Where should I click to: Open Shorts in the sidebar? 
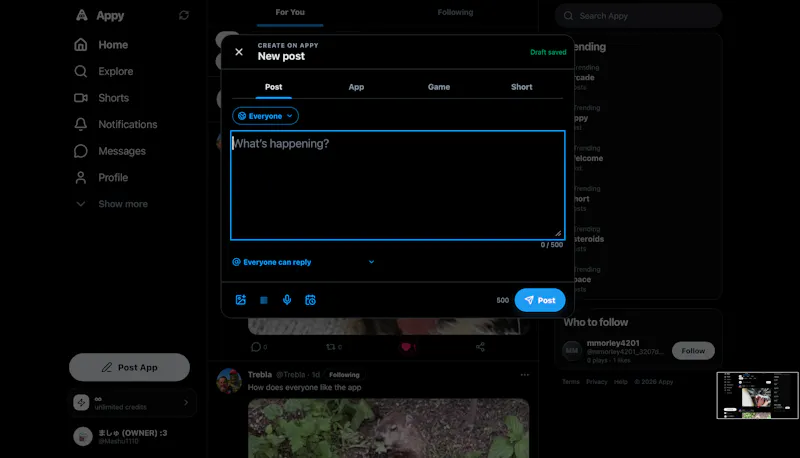tap(113, 98)
